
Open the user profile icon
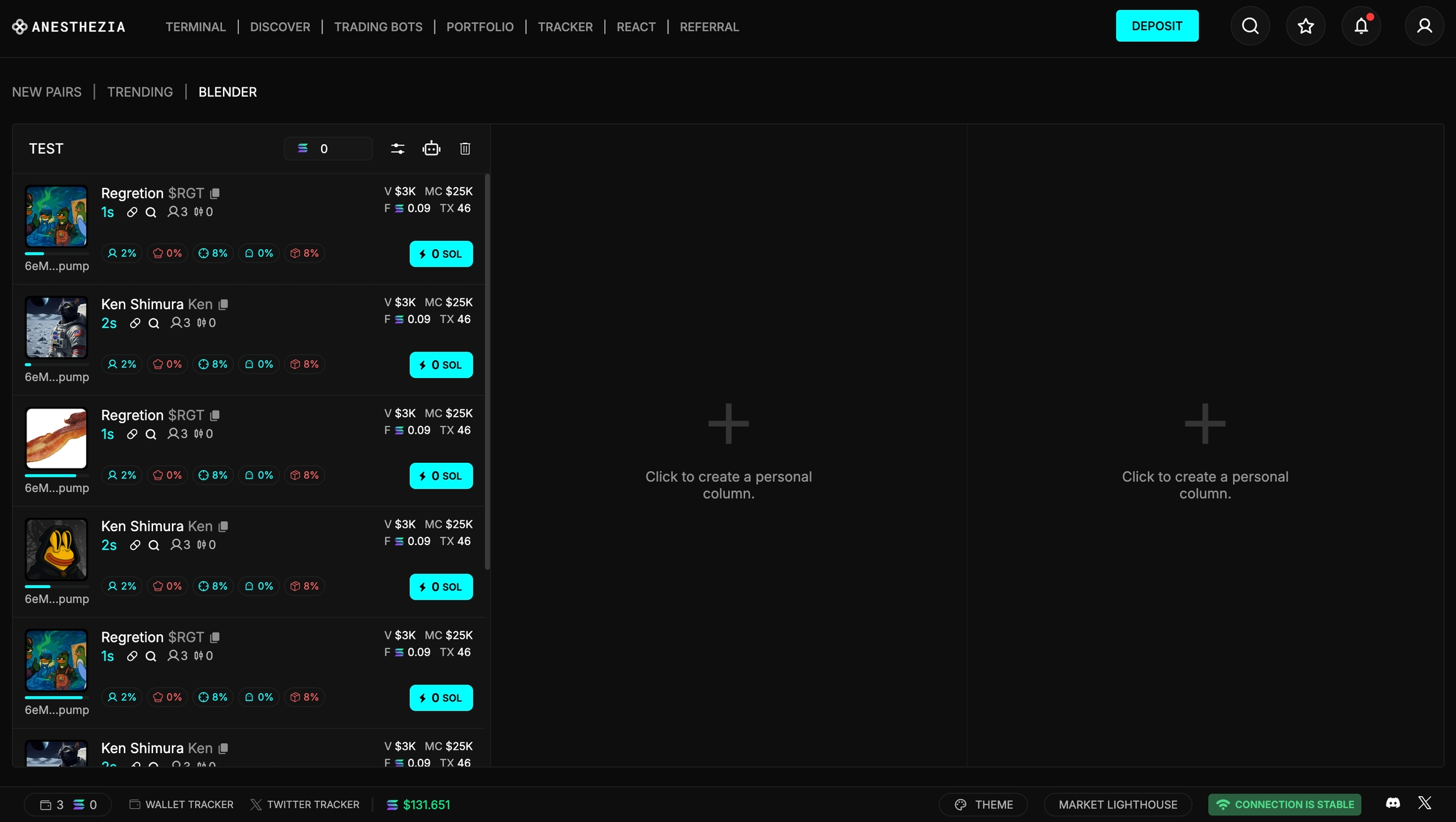coord(1424,26)
